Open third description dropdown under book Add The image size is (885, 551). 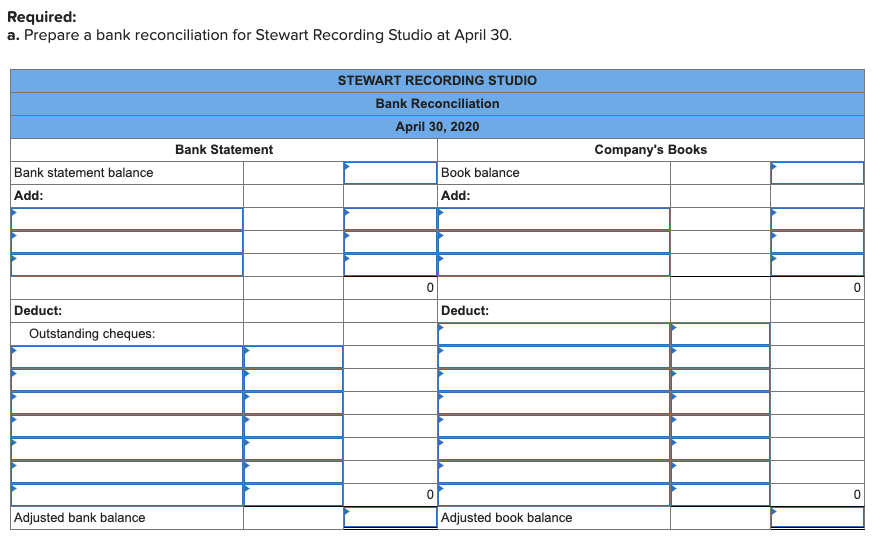click(x=554, y=265)
